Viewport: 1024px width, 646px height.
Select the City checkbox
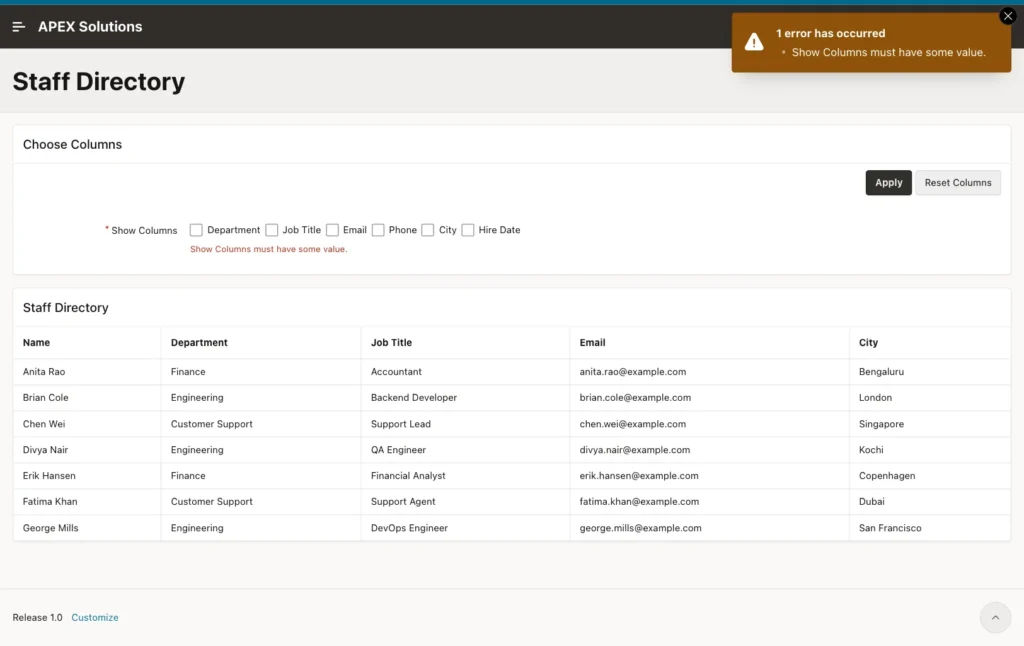(428, 230)
